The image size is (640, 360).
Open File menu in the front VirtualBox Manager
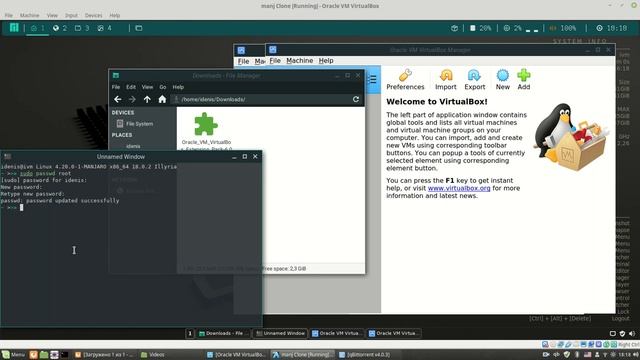pyautogui.click(x=275, y=60)
